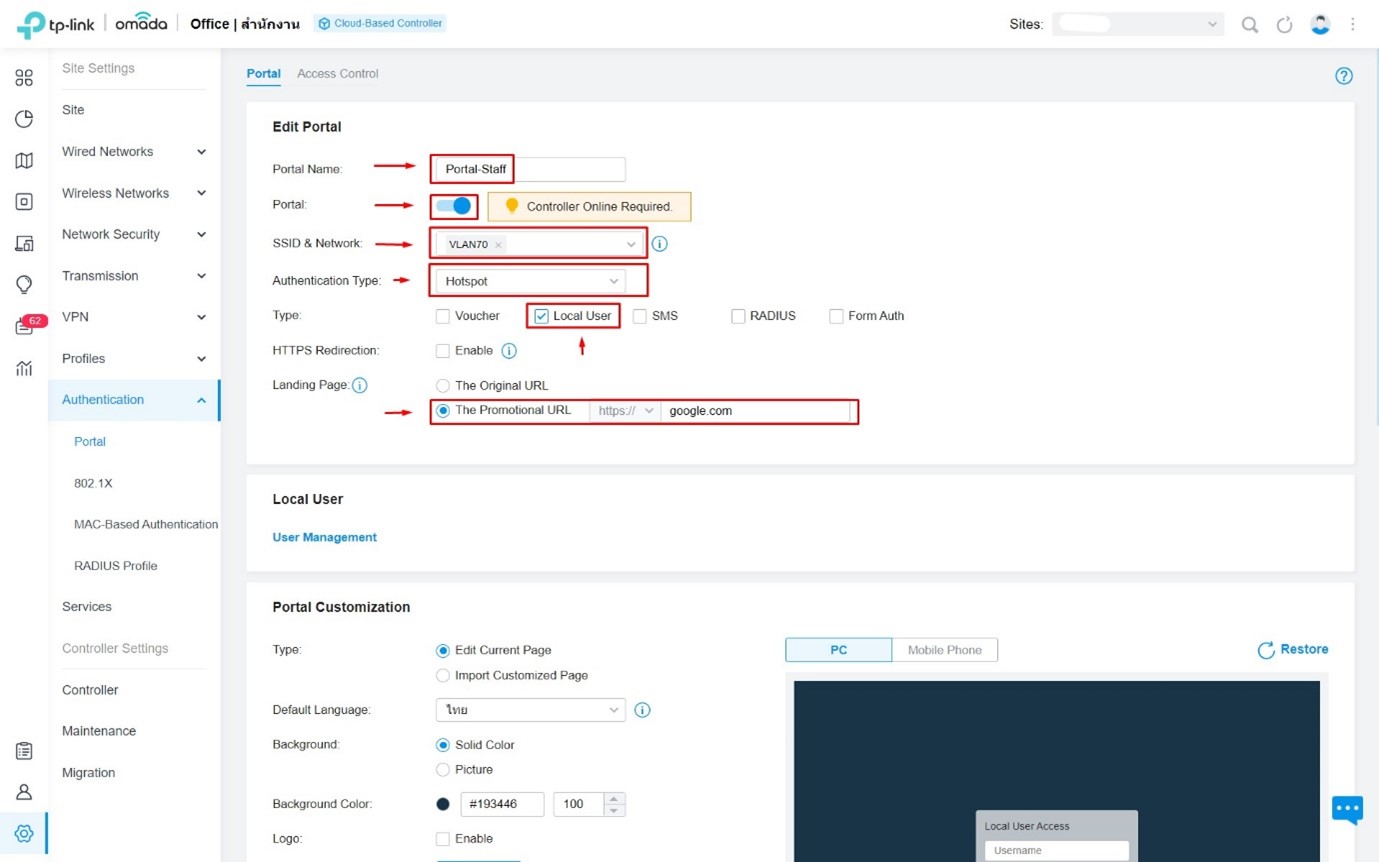Open the Statistics pie chart icon
The width and height of the screenshot is (1379, 862).
coord(24,119)
